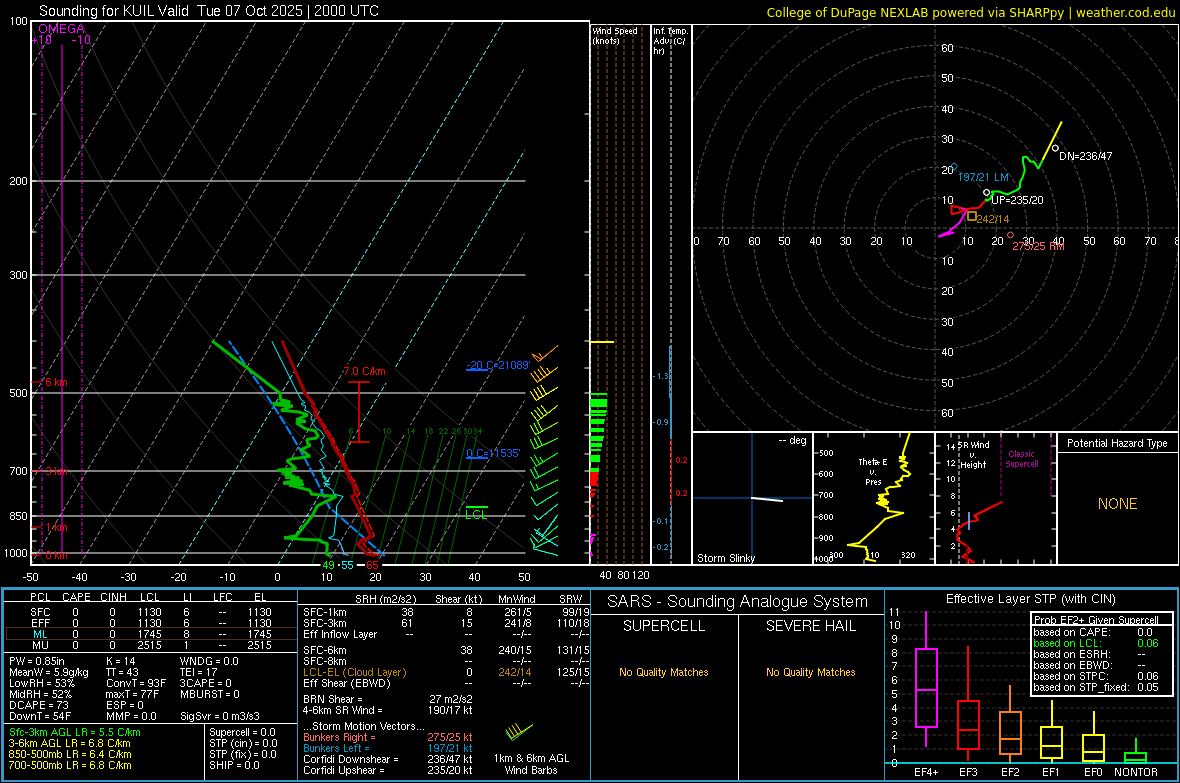Select the 242/14 mean wind label
The height and width of the screenshot is (783, 1180).
coord(993,219)
